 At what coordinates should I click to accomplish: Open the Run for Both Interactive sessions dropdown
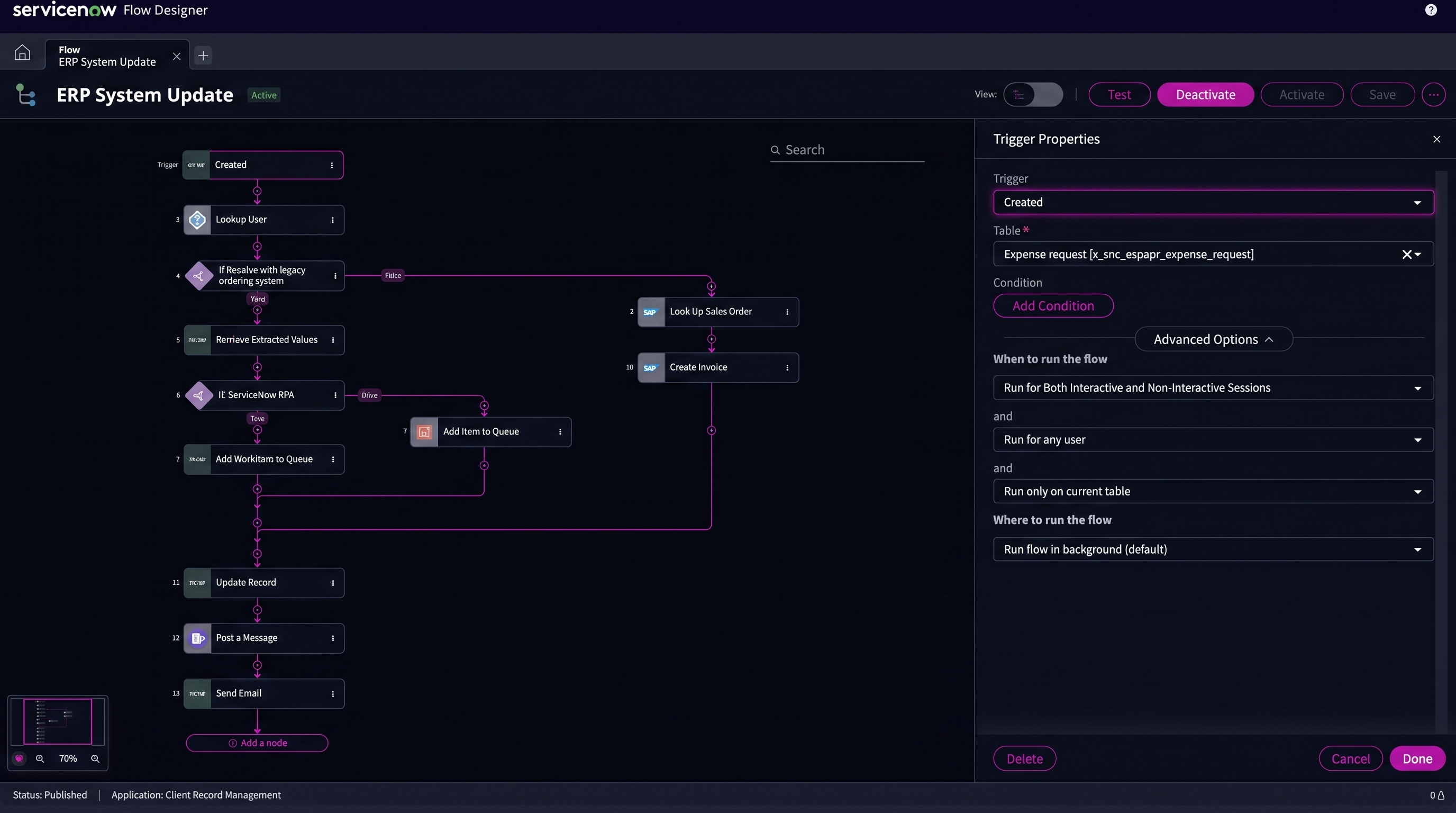[x=1213, y=388]
